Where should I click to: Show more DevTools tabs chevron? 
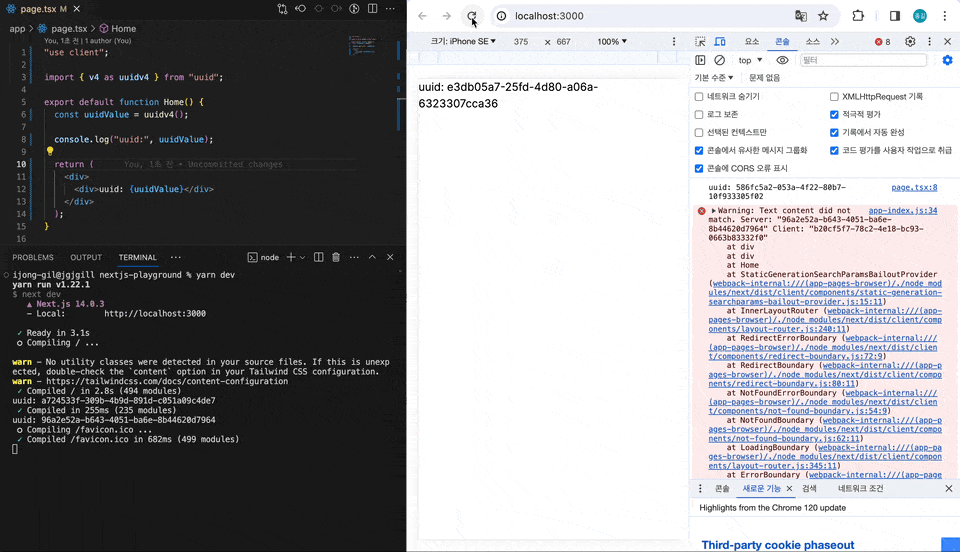pos(835,42)
